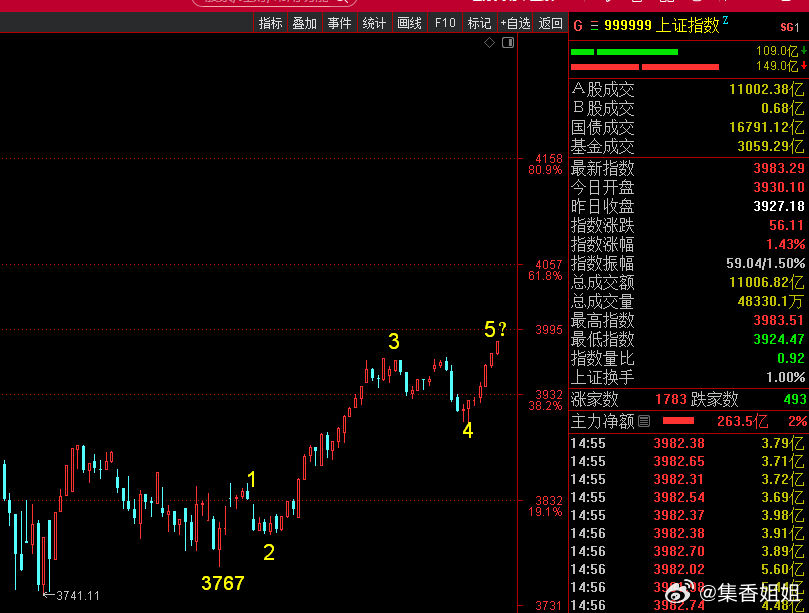Add to watchlist with +自选
The width and height of the screenshot is (809, 613).
click(x=515, y=23)
